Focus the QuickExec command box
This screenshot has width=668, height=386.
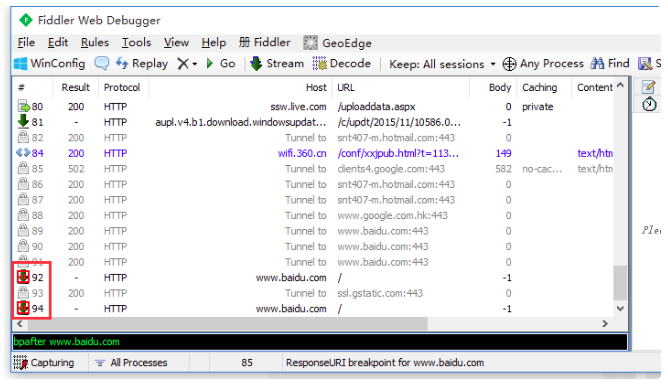pos(320,342)
